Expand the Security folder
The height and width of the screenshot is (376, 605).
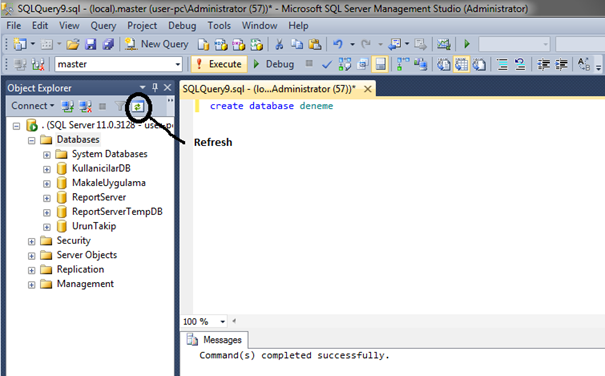point(32,242)
